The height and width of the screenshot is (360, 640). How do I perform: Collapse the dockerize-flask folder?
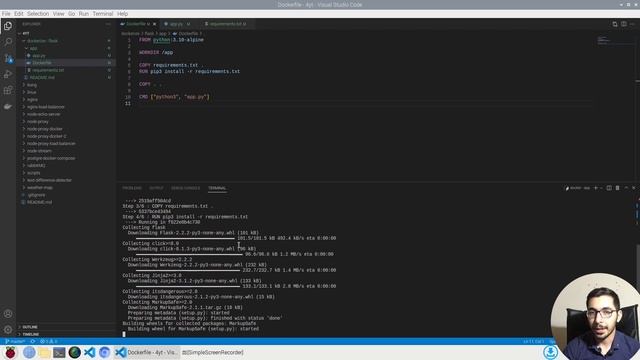[x=65, y=41]
